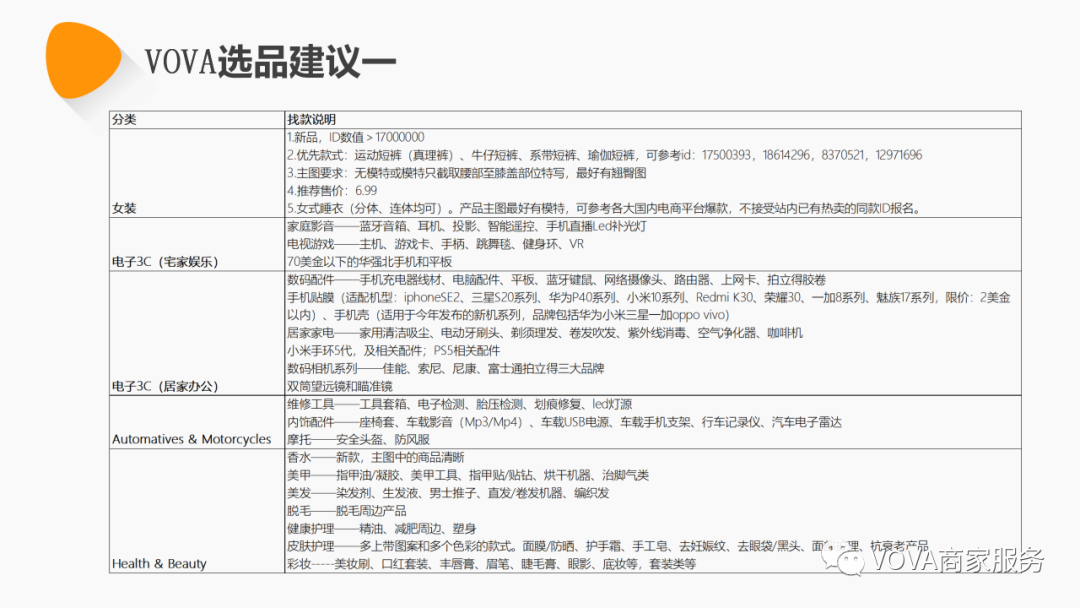Select the line "双筒望远镜和瞄准镜"
Image resolution: width=1080 pixels, height=608 pixels.
coord(340,386)
